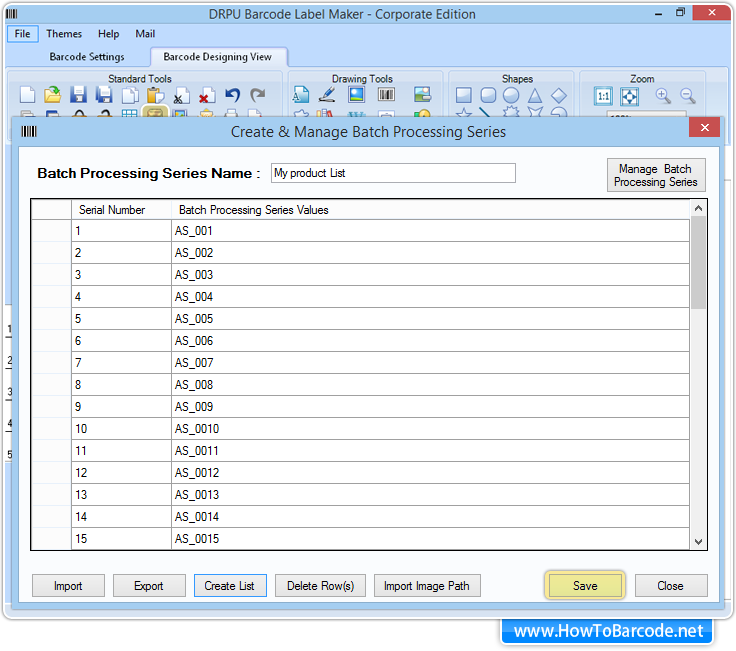The width and height of the screenshot is (736, 651).
Task: Select the barcode drawing tool
Action: pos(386,96)
